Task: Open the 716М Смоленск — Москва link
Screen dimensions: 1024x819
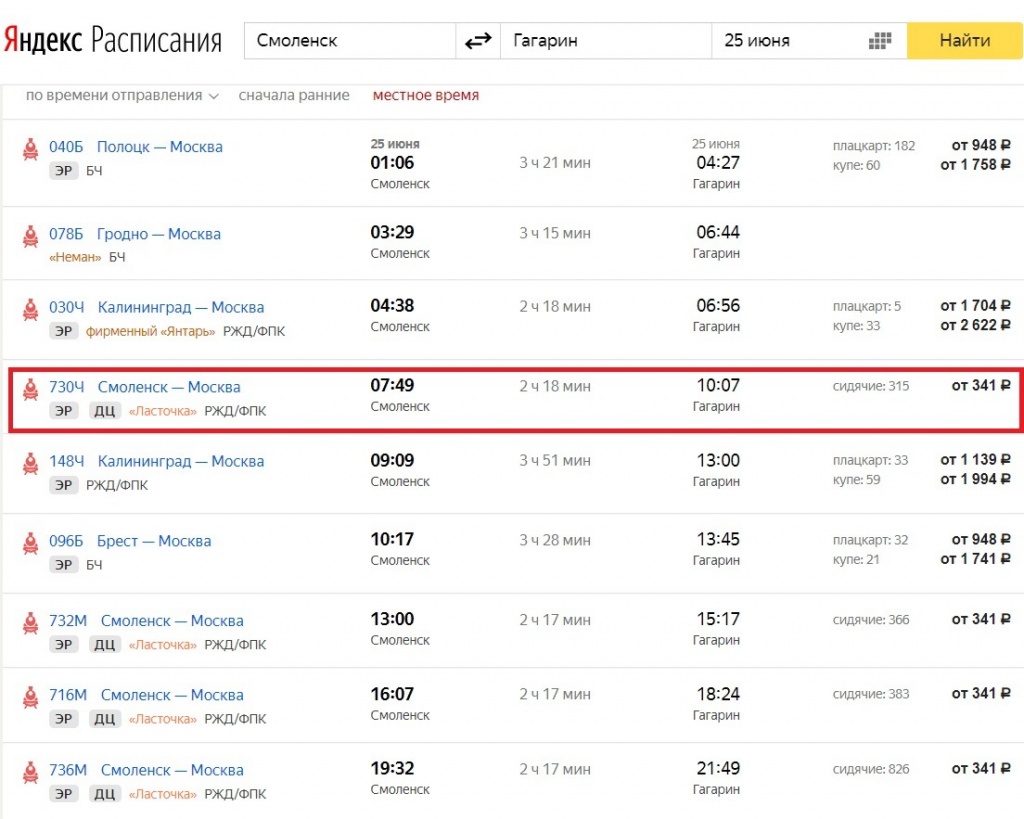Action: 146,695
